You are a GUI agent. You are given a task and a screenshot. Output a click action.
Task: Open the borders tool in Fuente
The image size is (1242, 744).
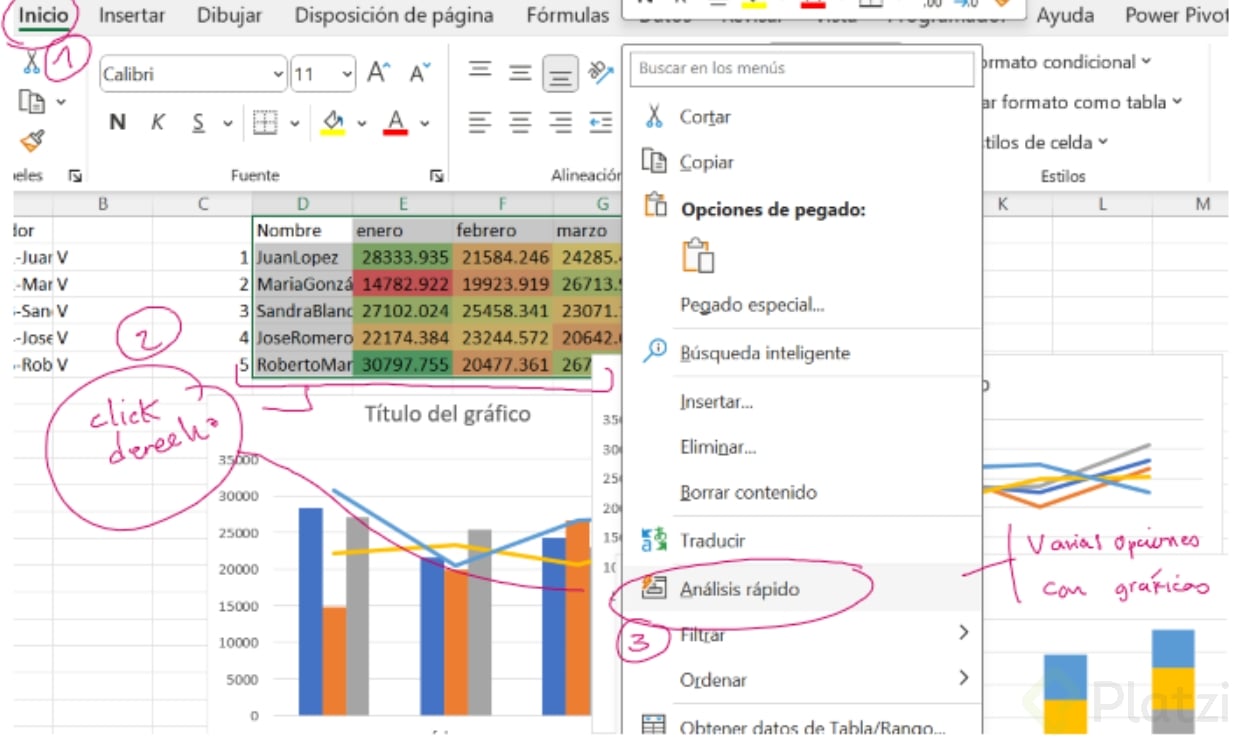coord(264,122)
